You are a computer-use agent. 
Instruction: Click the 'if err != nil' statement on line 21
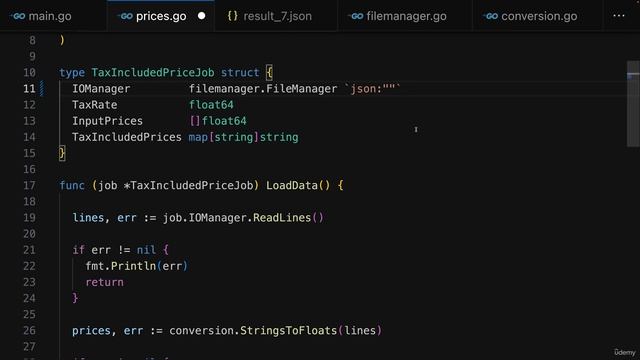tap(120, 250)
